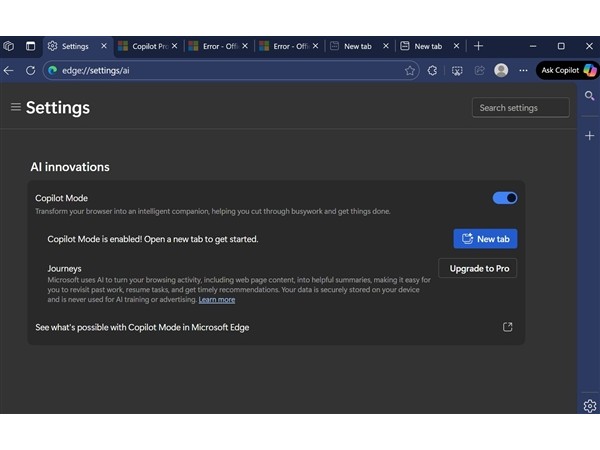Close the second Error - Office tab
600x450 pixels.
315,46
